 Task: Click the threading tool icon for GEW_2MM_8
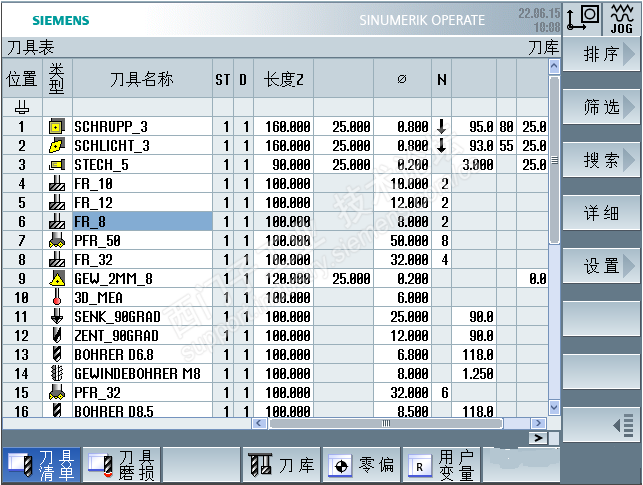(x=57, y=278)
